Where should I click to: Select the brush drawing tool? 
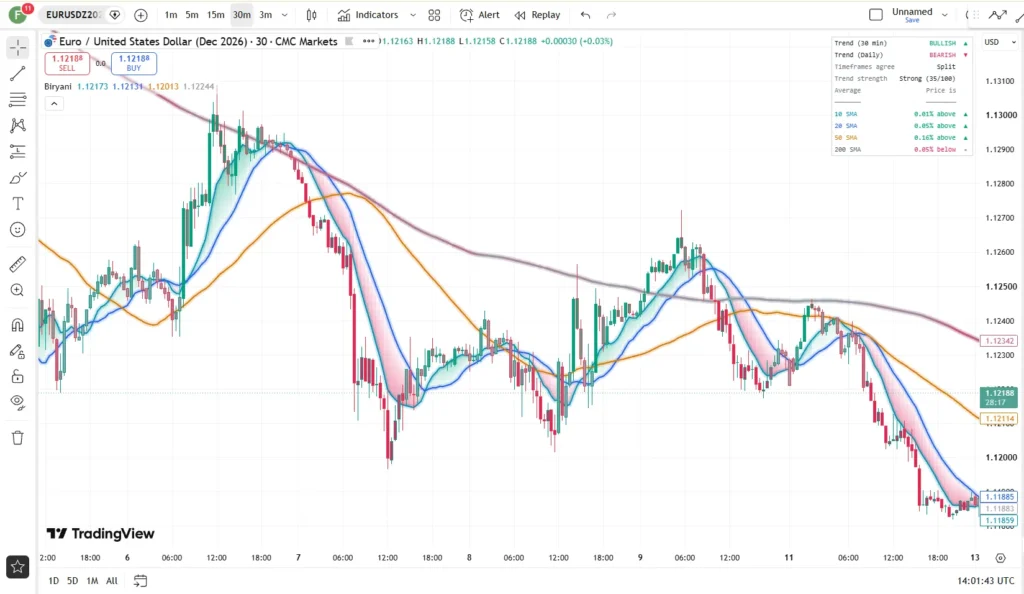tap(18, 178)
